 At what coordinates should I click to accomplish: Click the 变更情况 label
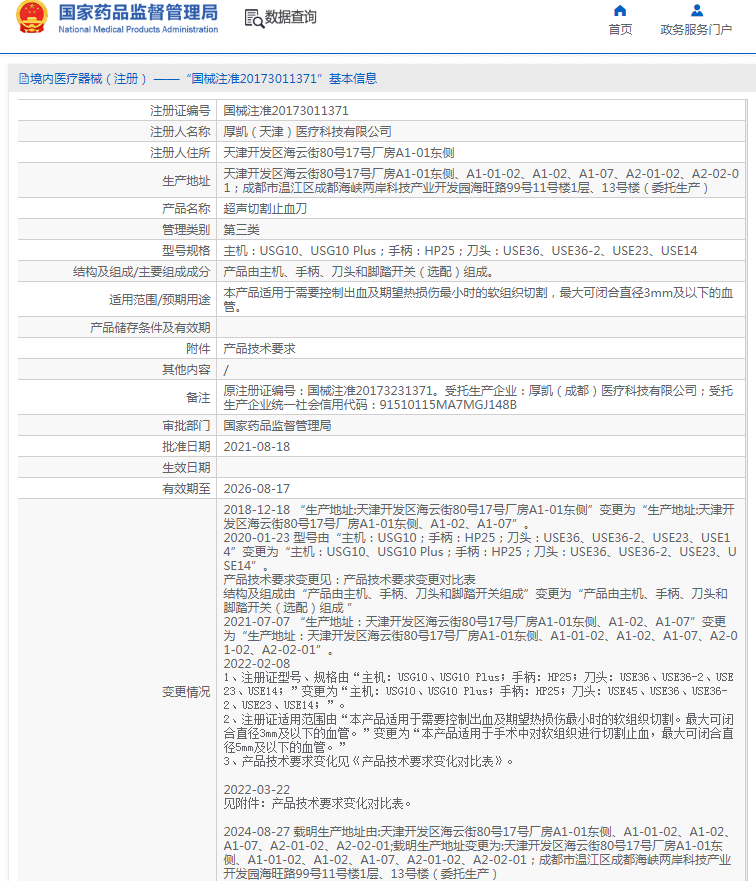tap(186, 692)
